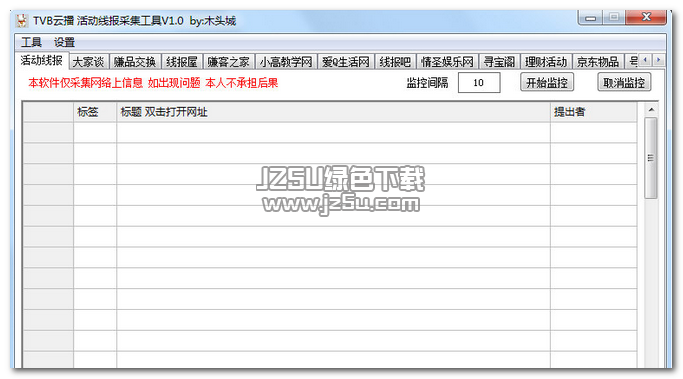Switch to the 线报吧 tab
Screen dimensions: 683x379
[395, 62]
